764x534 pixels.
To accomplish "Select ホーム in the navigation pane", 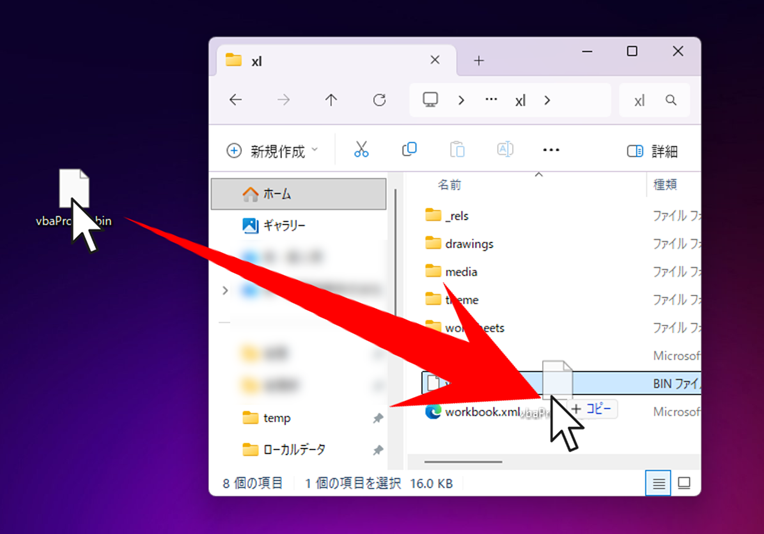I will coord(299,194).
